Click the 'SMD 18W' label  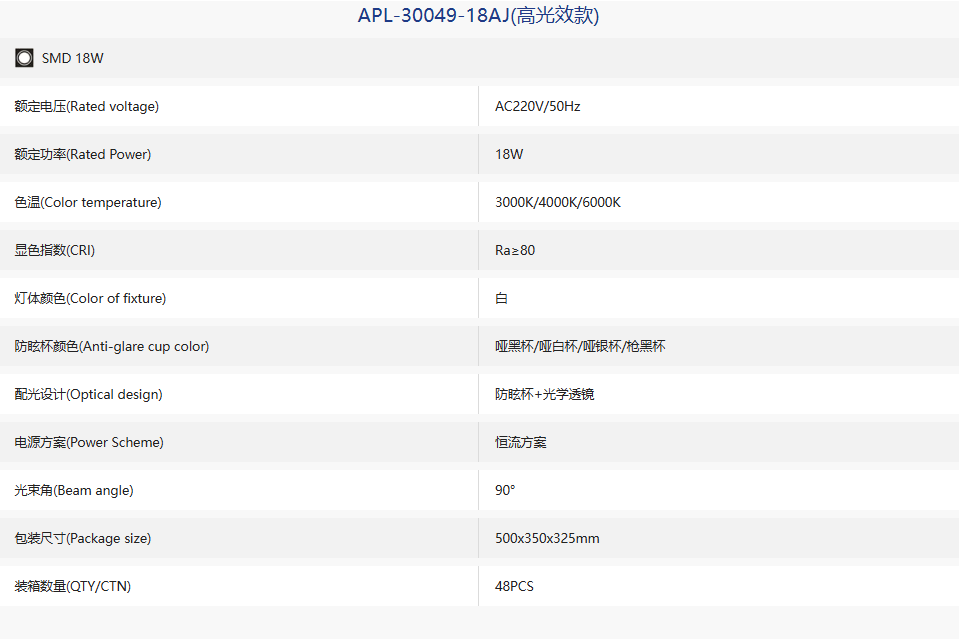point(73,58)
